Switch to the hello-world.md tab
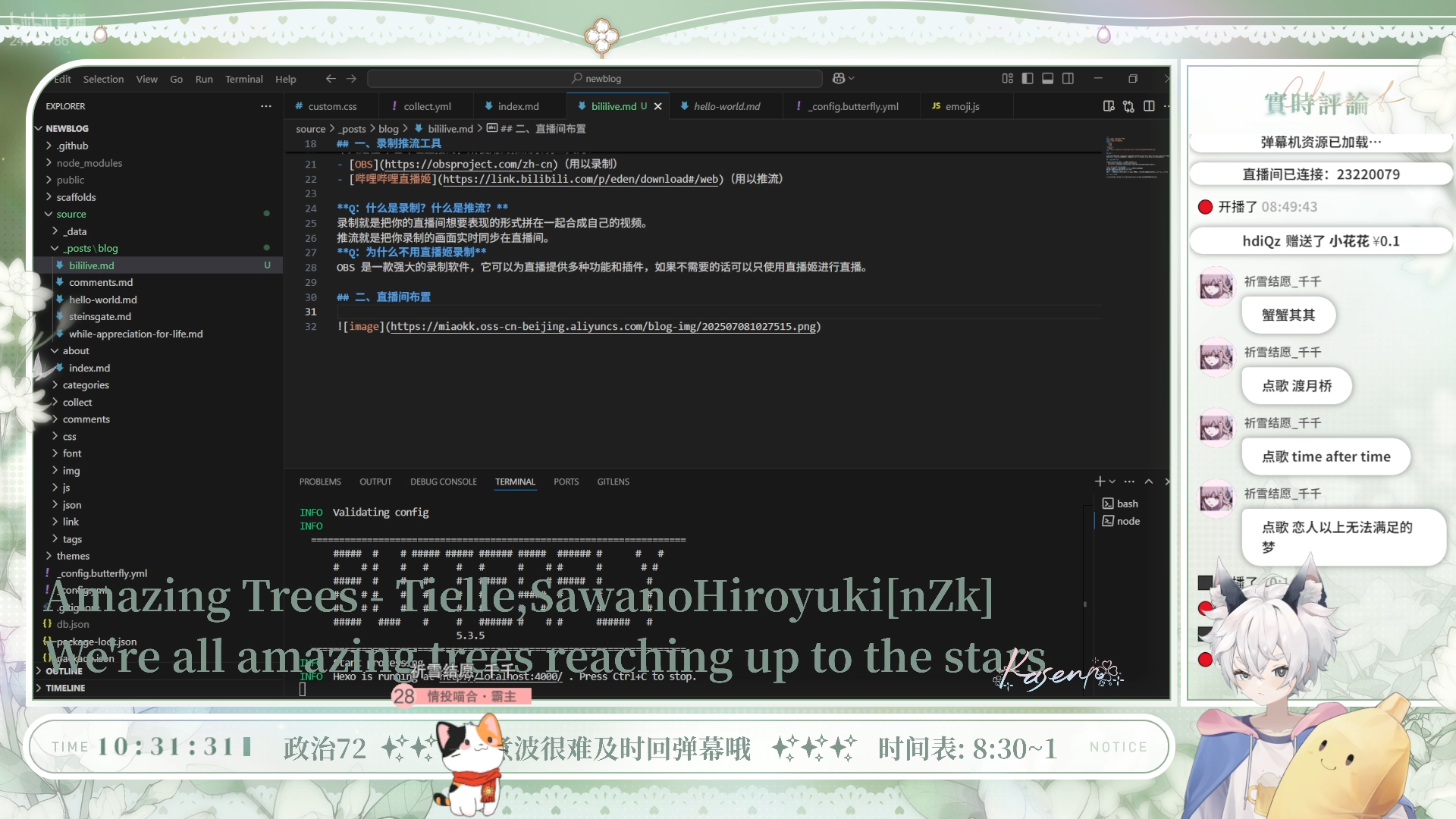Viewport: 1456px width, 819px height. point(726,106)
